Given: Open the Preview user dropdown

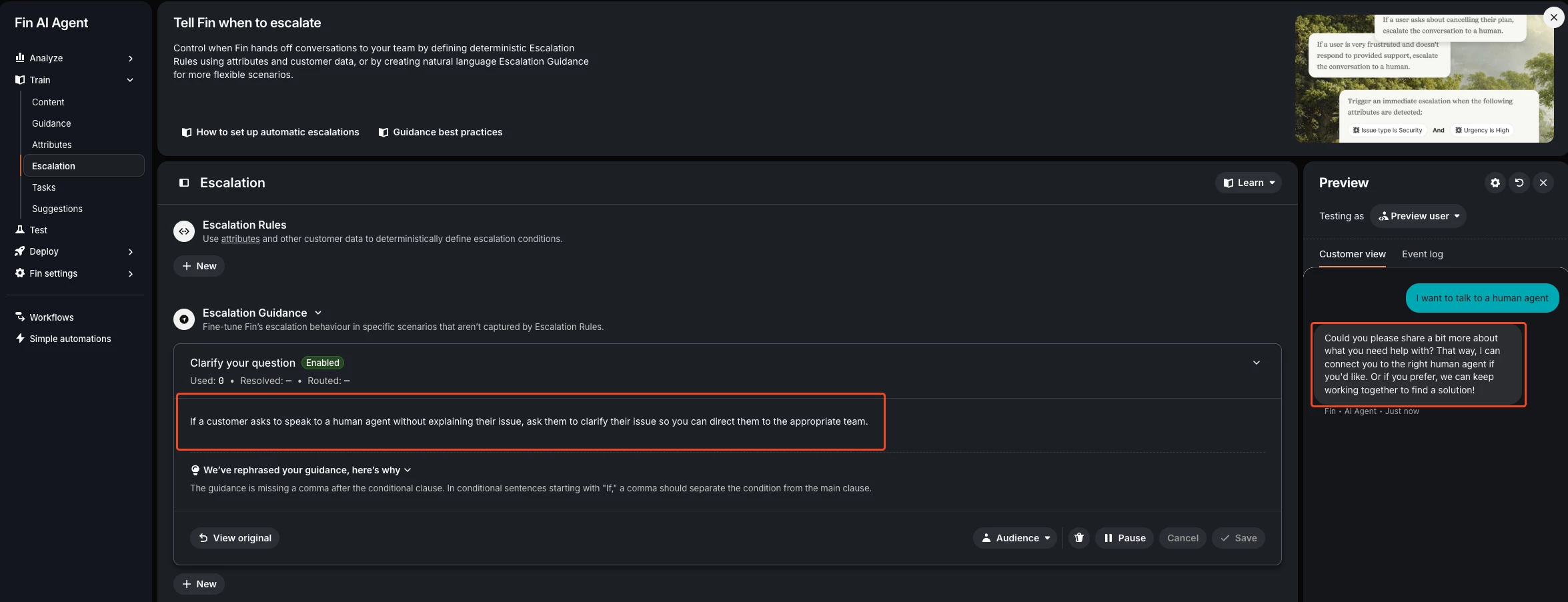Looking at the screenshot, I should pos(1419,216).
